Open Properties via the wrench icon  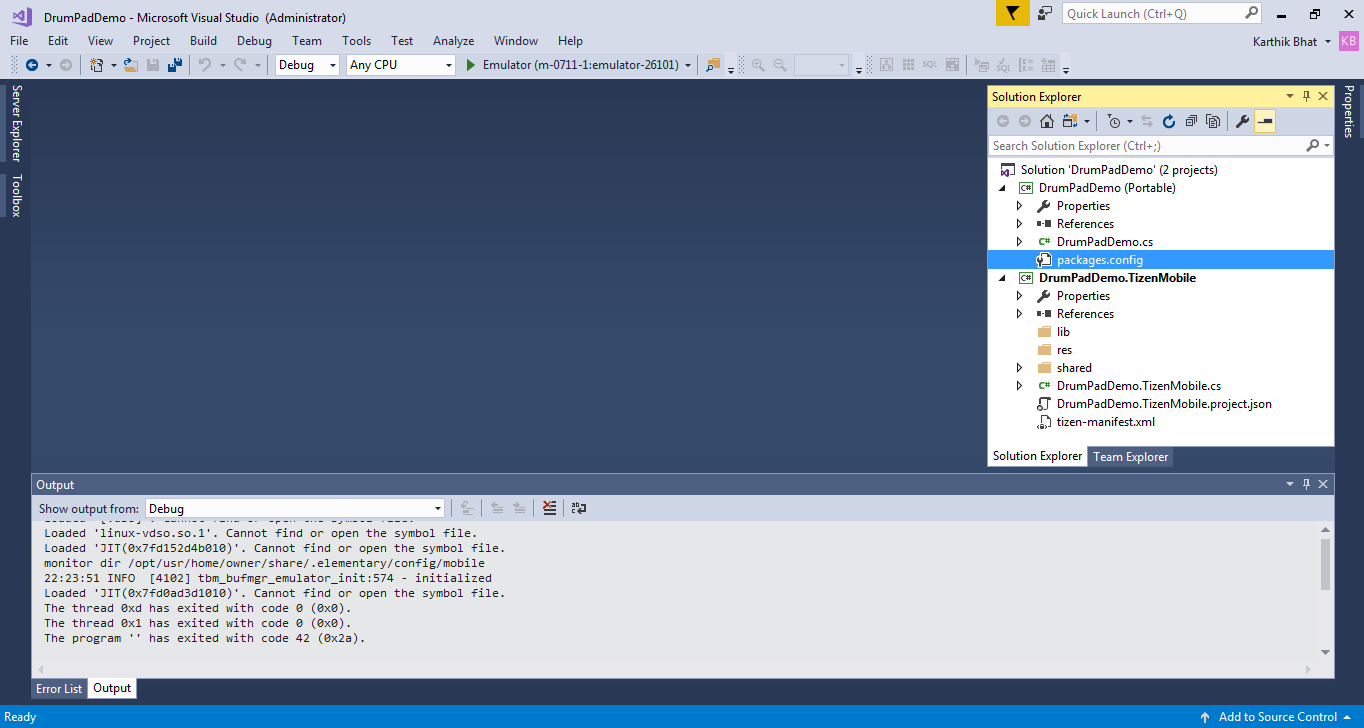pyautogui.click(x=1242, y=121)
